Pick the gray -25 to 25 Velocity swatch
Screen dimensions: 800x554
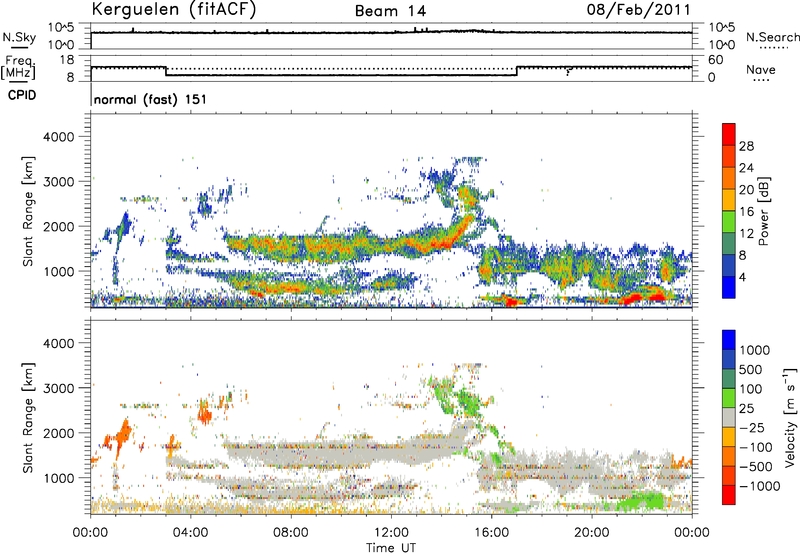pyautogui.click(x=729, y=417)
